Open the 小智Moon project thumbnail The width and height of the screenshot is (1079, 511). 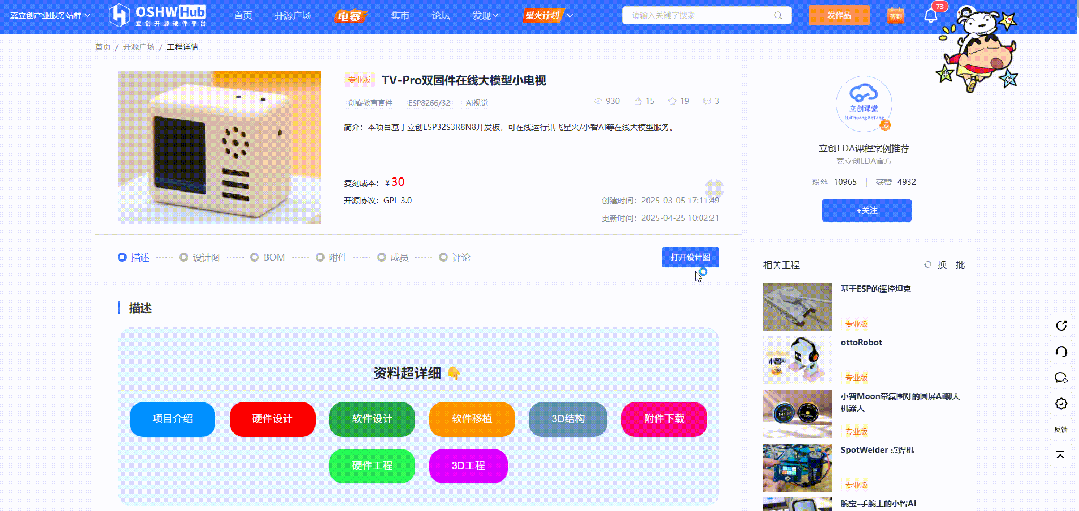(798, 414)
